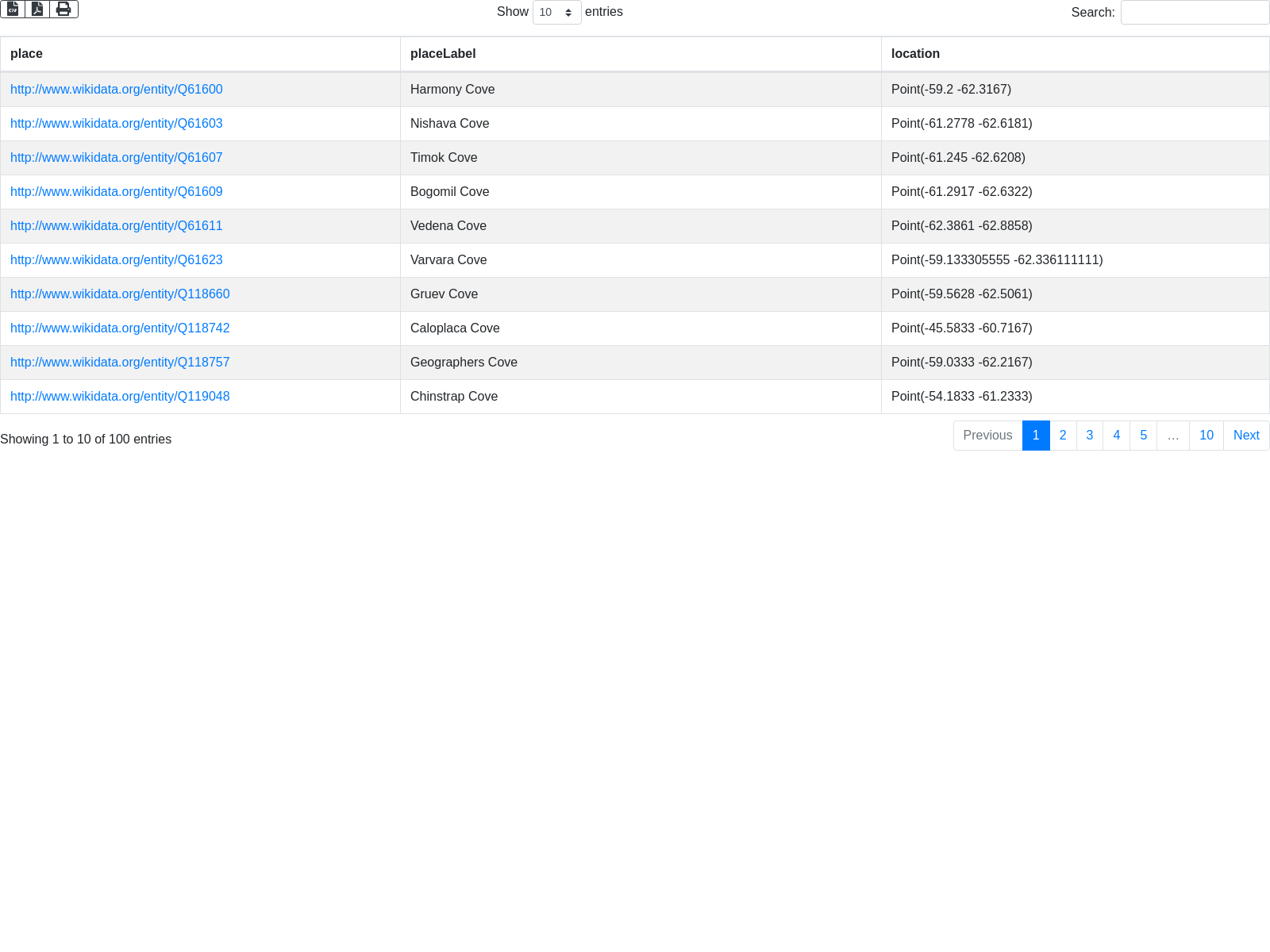This screenshot has height=952, width=1270.
Task: Open wikidata entity Q61600 link
Action: 116,90
